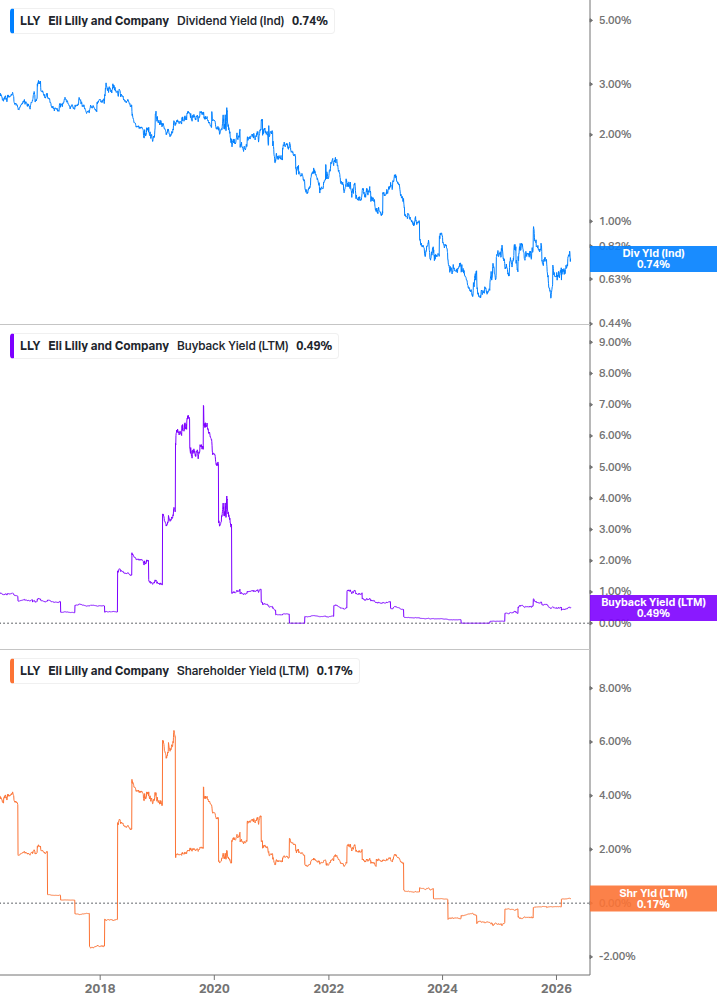Image resolution: width=717 pixels, height=1005 pixels.
Task: Click the 7.00% tick on the buyback yield axis
Action: [614, 404]
